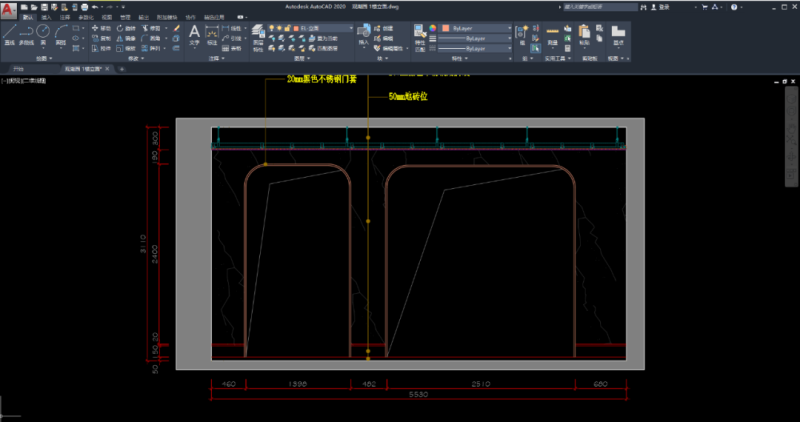Select the Line (直线) drawing tool
The height and width of the screenshot is (422, 800).
9,35
